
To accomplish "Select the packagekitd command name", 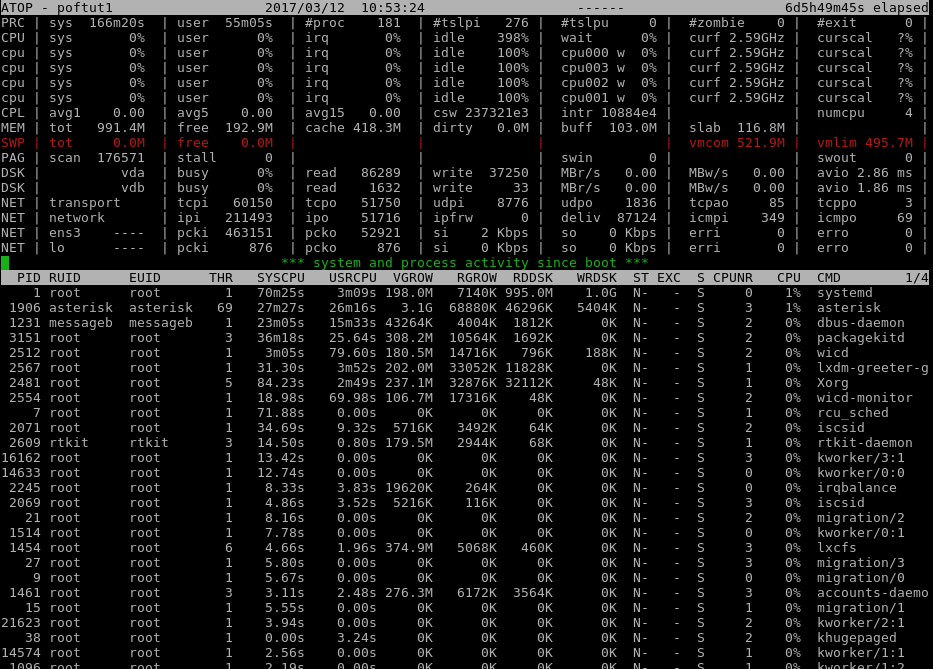I will click(861, 337).
